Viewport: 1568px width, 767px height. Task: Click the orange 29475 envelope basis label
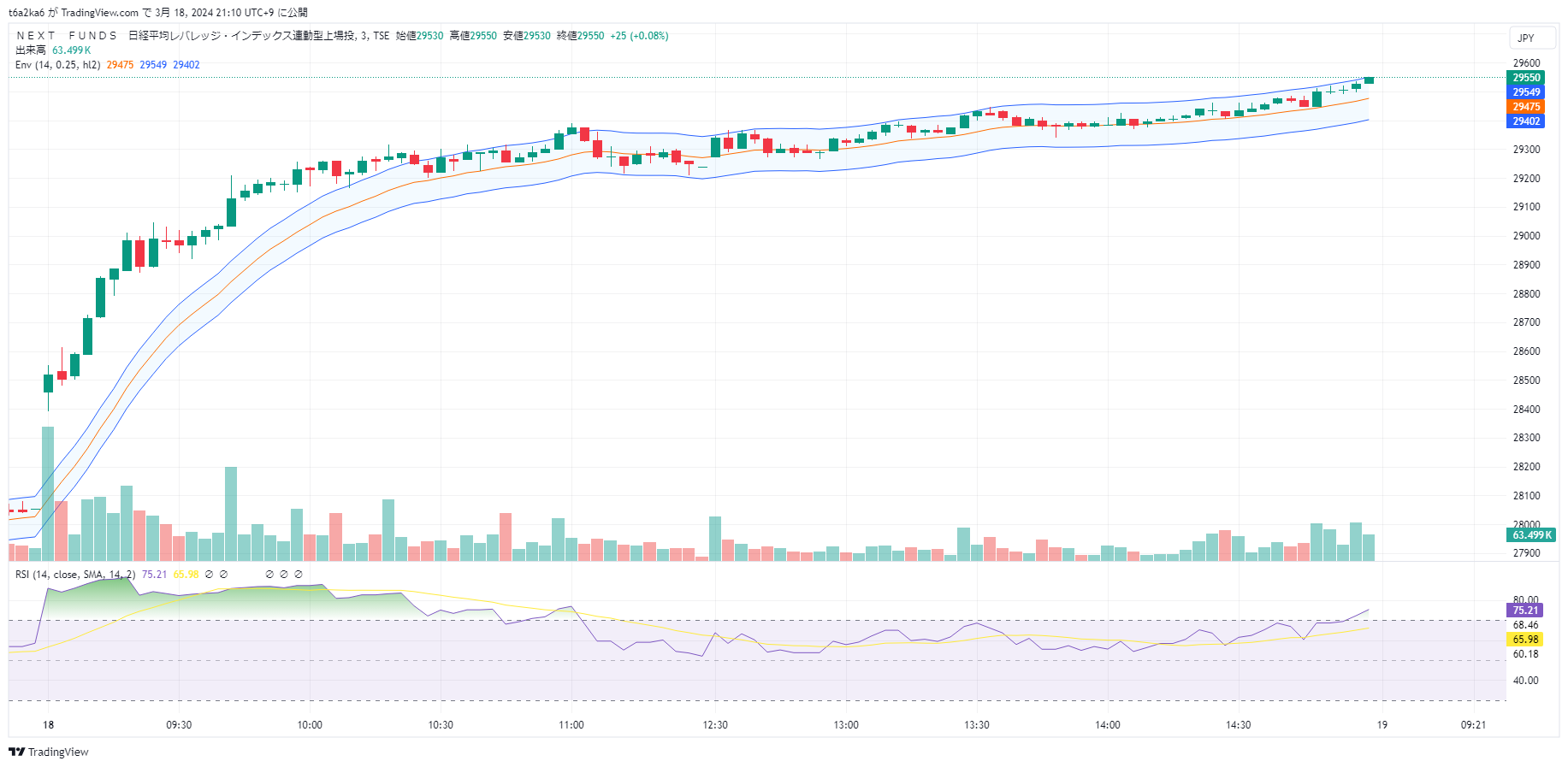pyautogui.click(x=1525, y=107)
